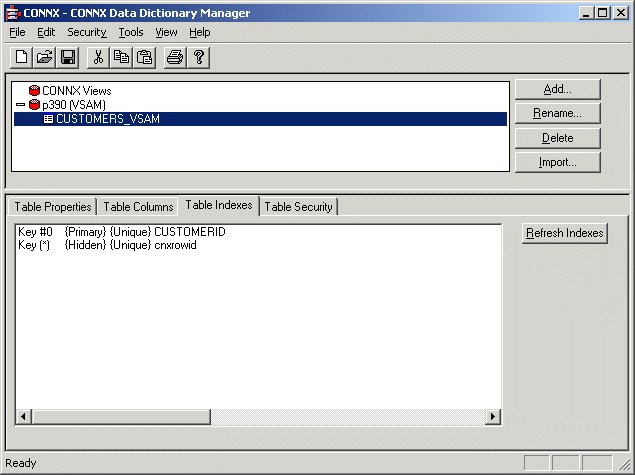Screen dimensions: 635x475
Task: Close the CONNX Data Dictionary Manager window
Action: [621, 13]
